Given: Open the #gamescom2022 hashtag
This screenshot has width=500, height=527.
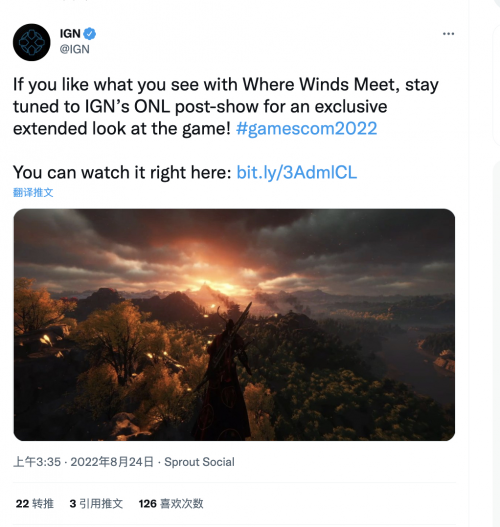Looking at the screenshot, I should 306,129.
